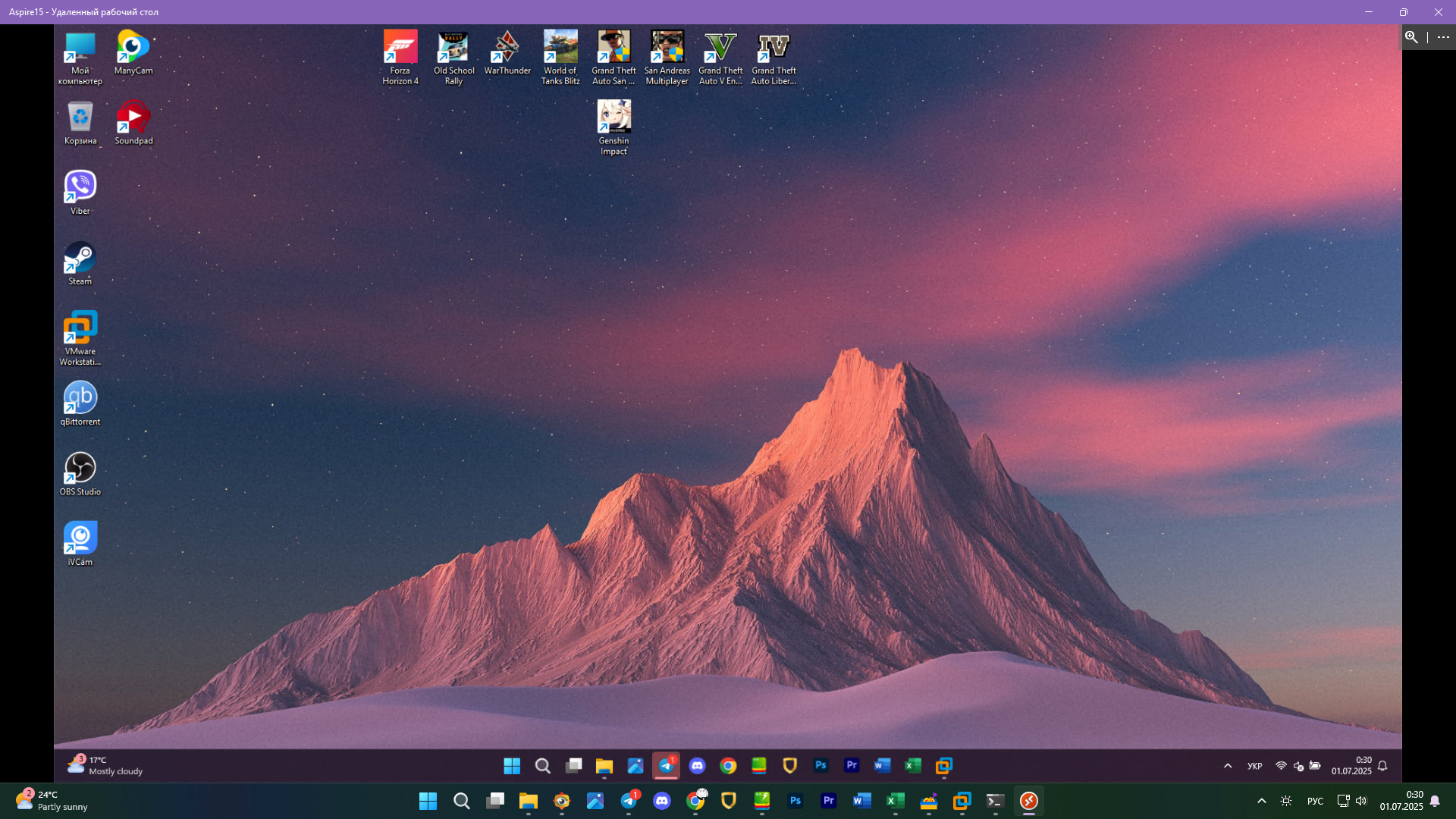Open the three-dots menu of remote session
Screen dimensions: 1456x819
[1443, 37]
